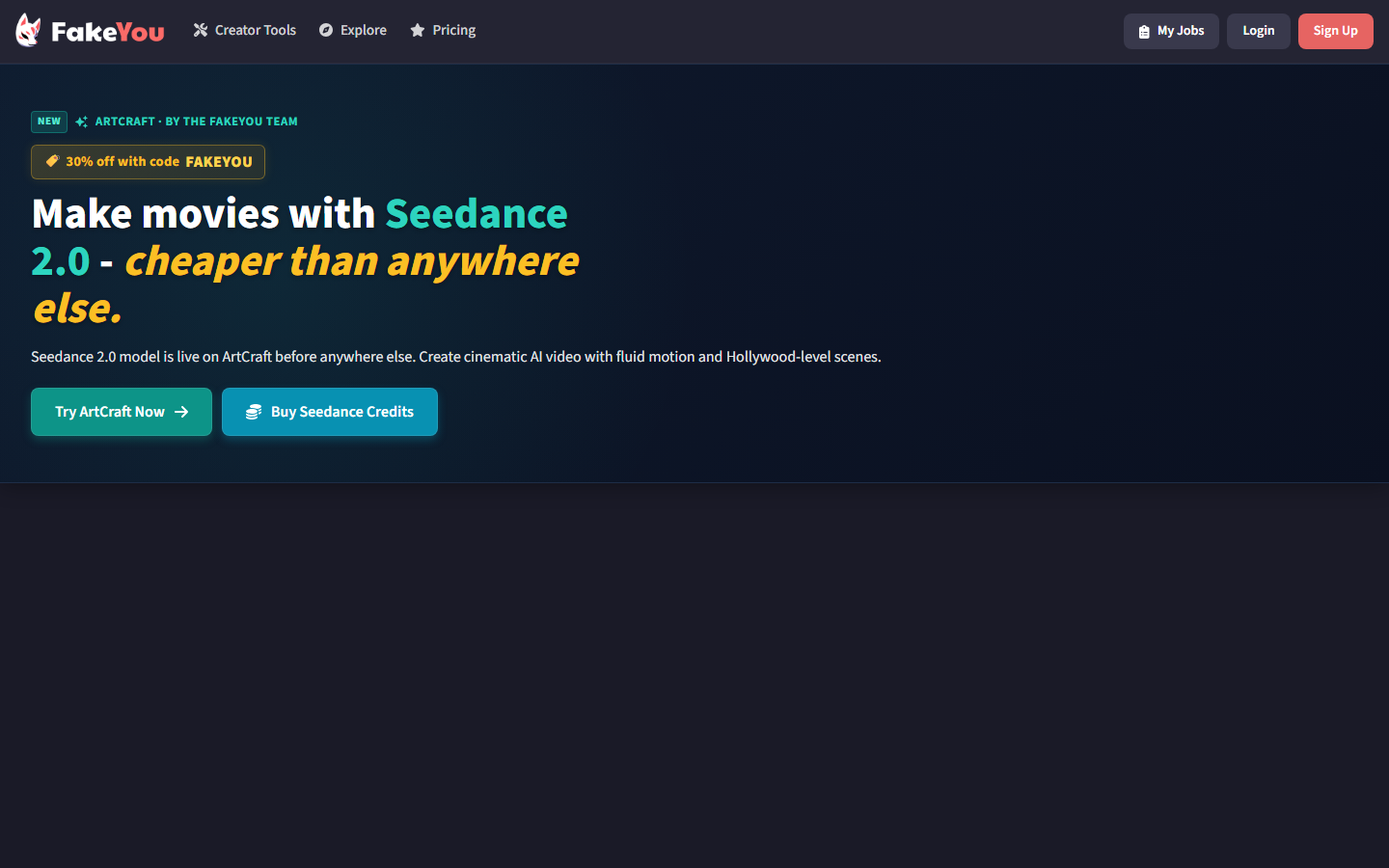The height and width of the screenshot is (868, 1389).
Task: Click the clipboard icon in My Jobs
Action: (x=1144, y=32)
